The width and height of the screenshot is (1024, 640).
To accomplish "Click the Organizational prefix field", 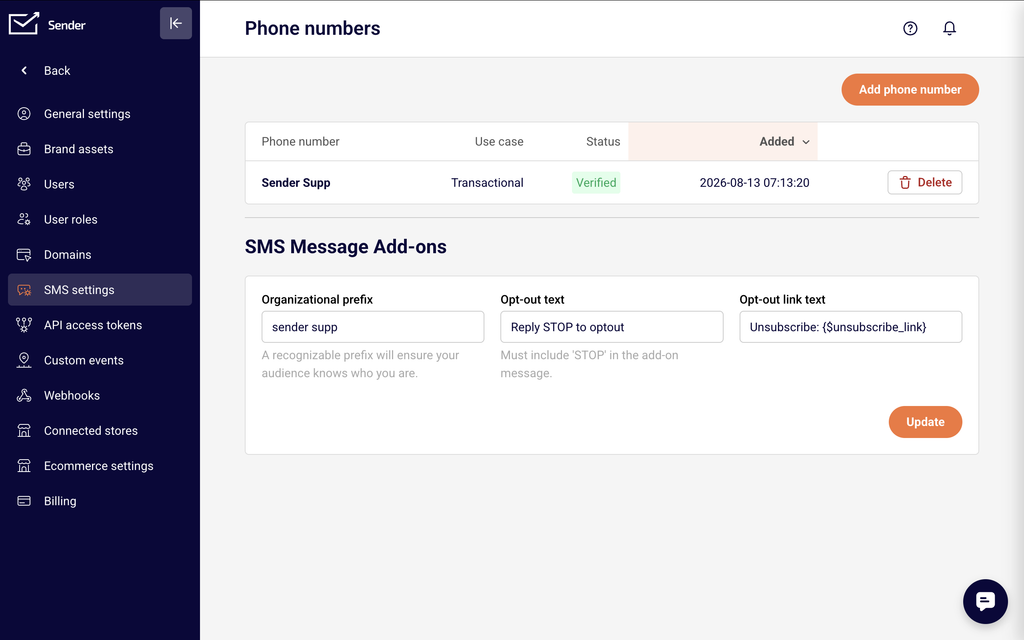I will tap(373, 327).
